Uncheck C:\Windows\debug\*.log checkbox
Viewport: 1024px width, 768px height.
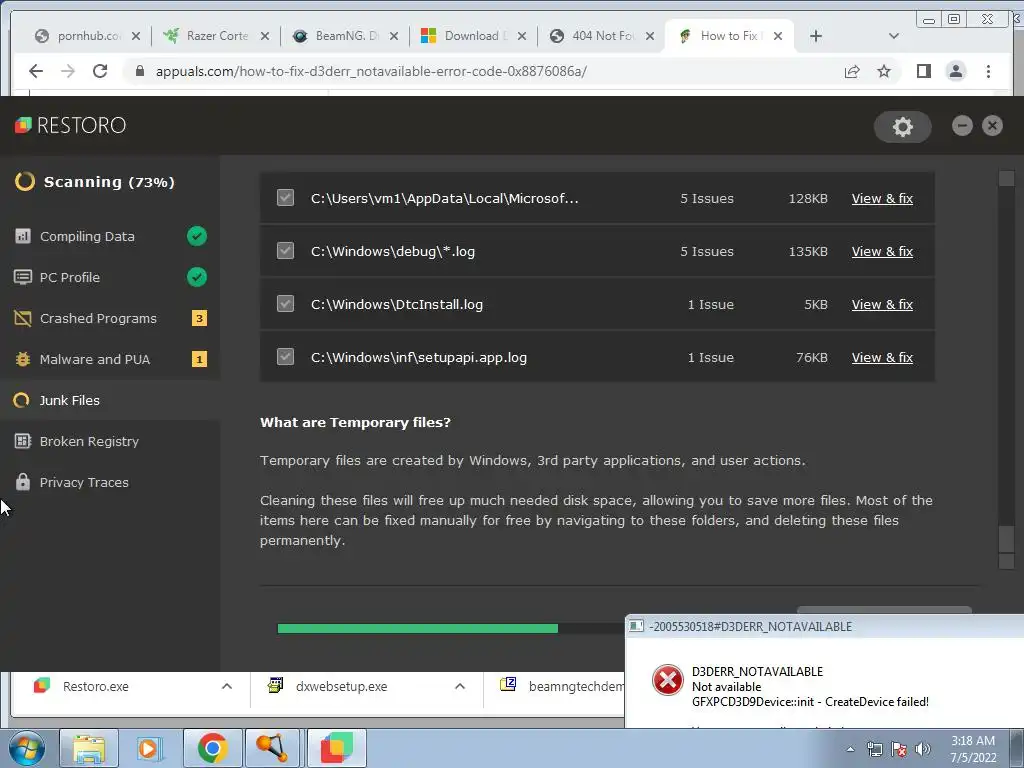(285, 251)
